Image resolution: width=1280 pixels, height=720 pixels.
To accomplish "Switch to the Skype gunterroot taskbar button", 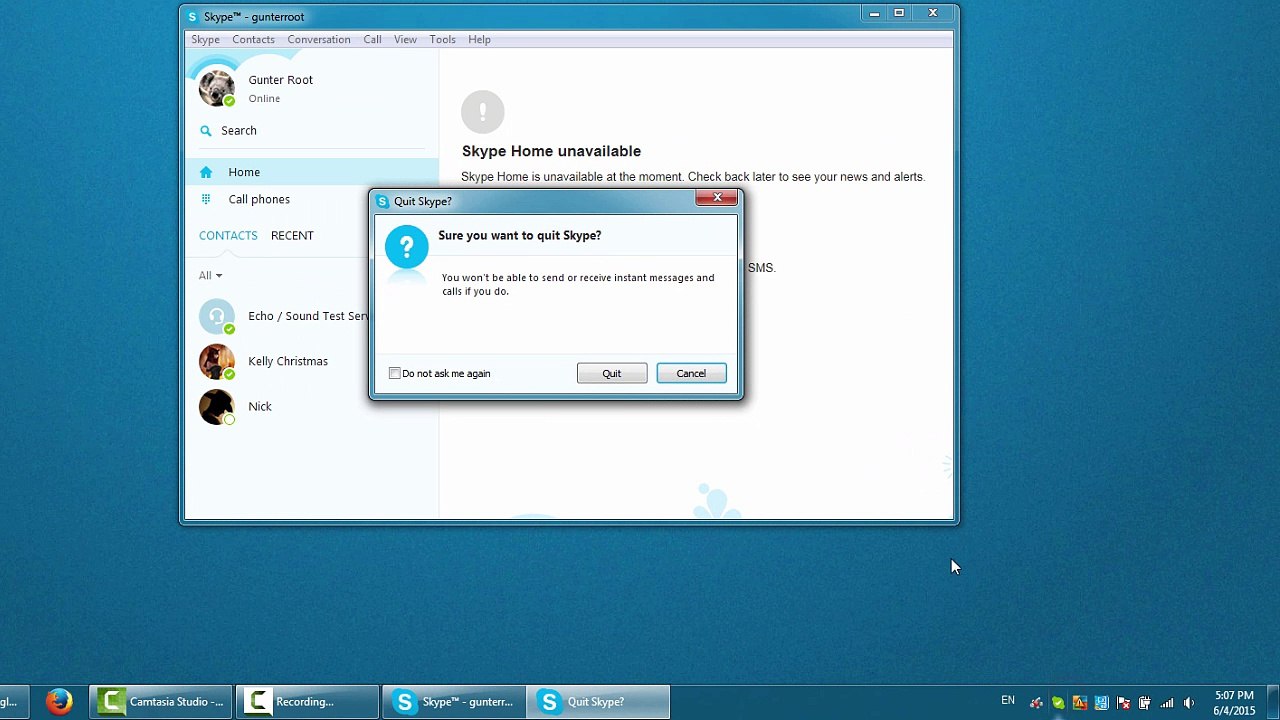I will 453,701.
